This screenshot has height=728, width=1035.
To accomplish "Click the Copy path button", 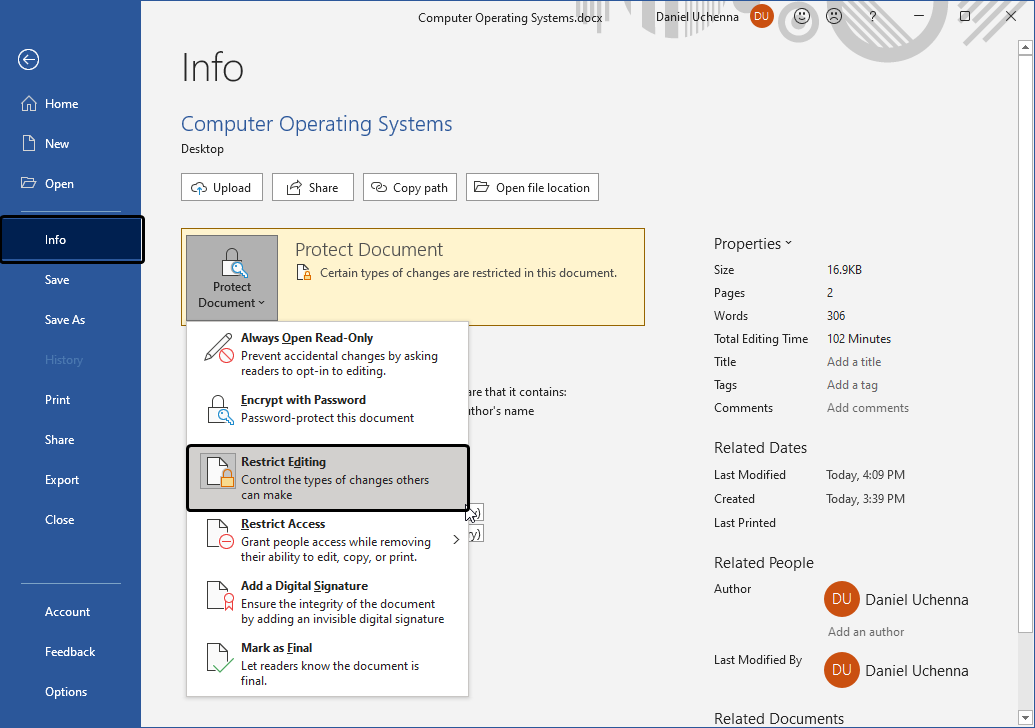I will click(409, 187).
